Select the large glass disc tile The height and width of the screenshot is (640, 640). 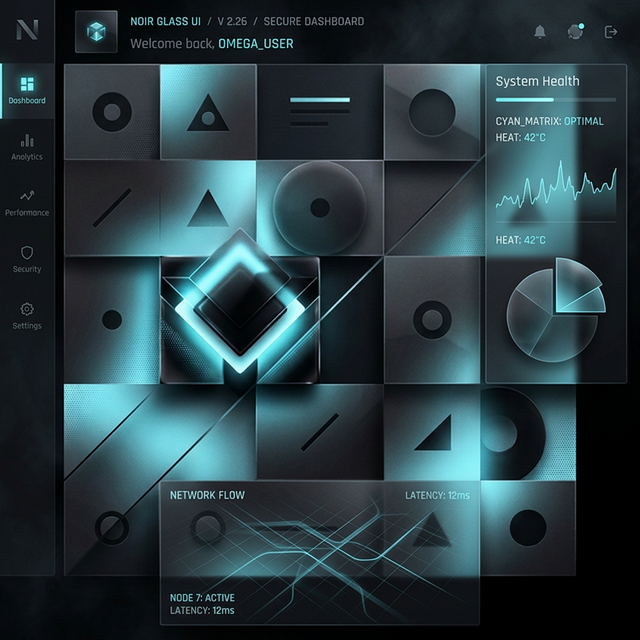coord(320,207)
